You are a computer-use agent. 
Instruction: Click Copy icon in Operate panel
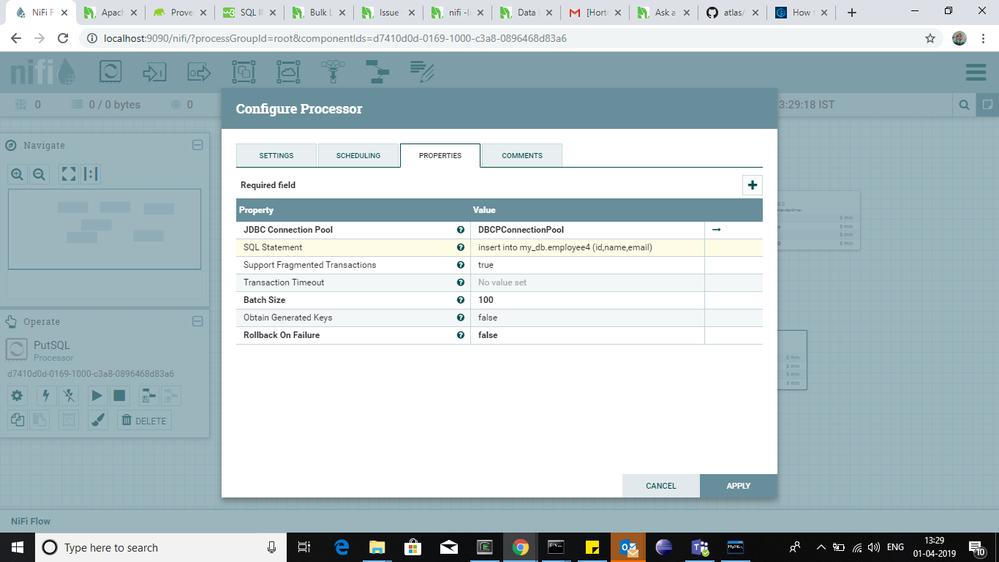[x=17, y=420]
